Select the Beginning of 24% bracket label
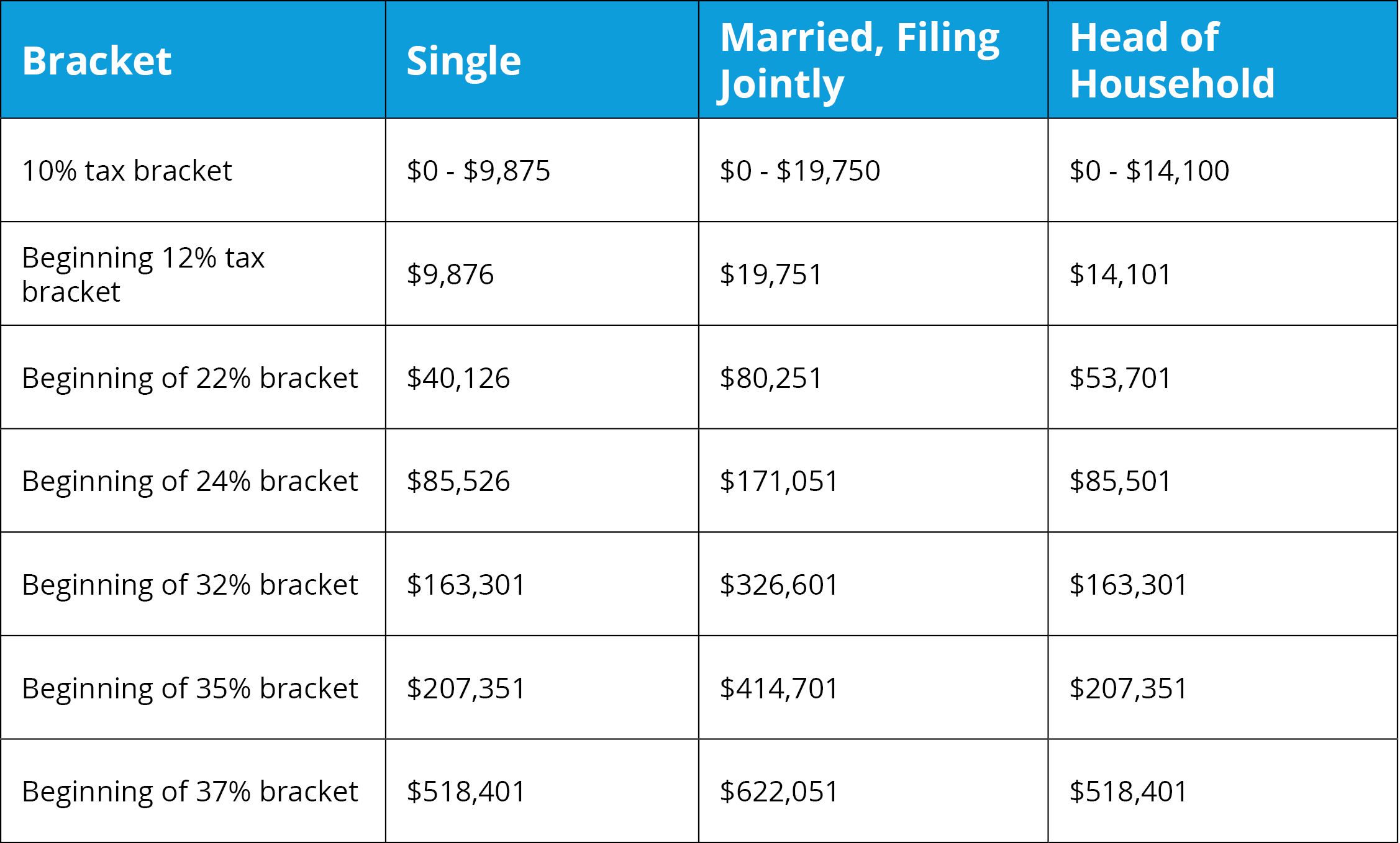 [190, 481]
